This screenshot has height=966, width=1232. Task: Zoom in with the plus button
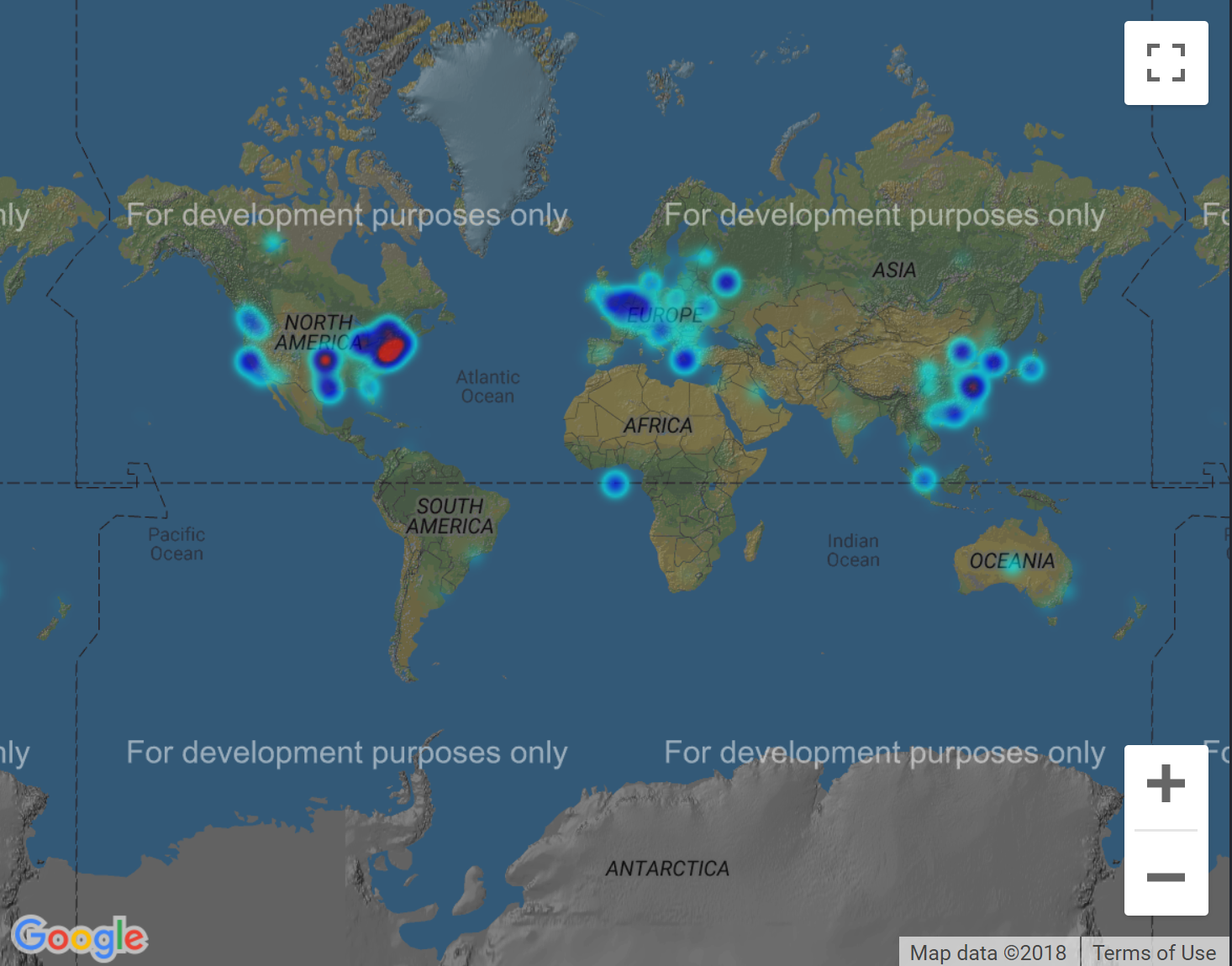1166,785
